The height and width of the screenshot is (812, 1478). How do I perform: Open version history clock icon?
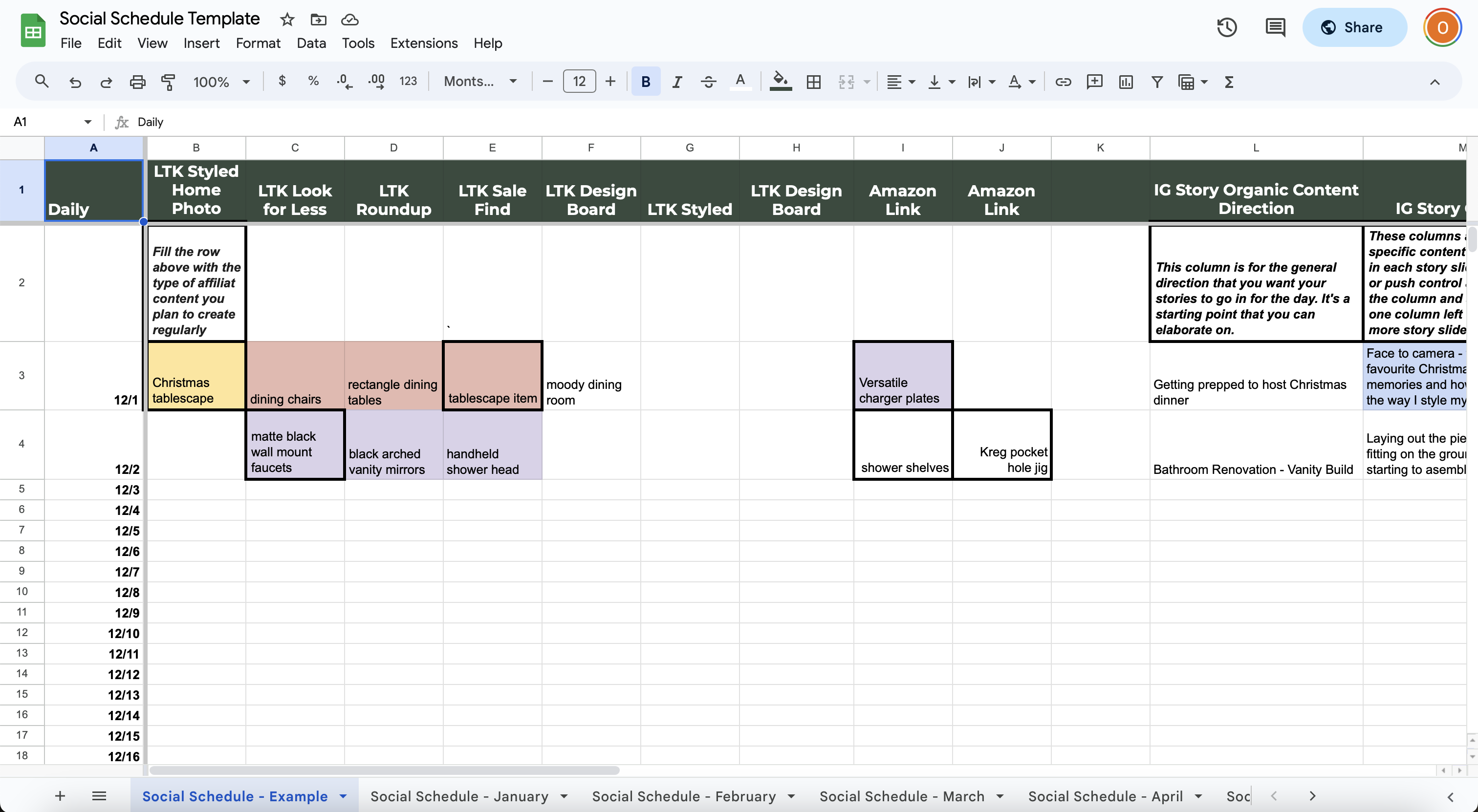coord(1227,27)
